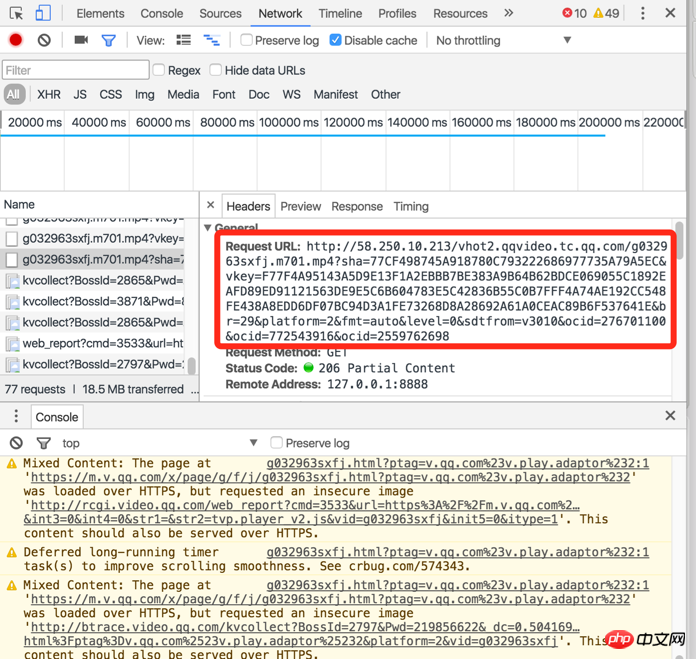Image resolution: width=696 pixels, height=659 pixels.
Task: Focus the network Filter text field
Action: pyautogui.click(x=76, y=70)
